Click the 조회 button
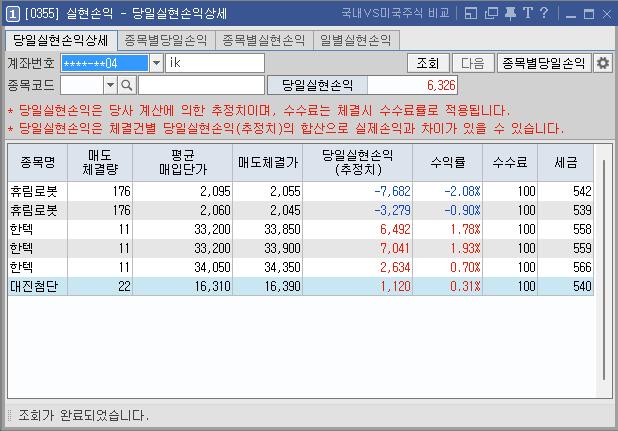This screenshot has width=618, height=431. click(x=428, y=63)
